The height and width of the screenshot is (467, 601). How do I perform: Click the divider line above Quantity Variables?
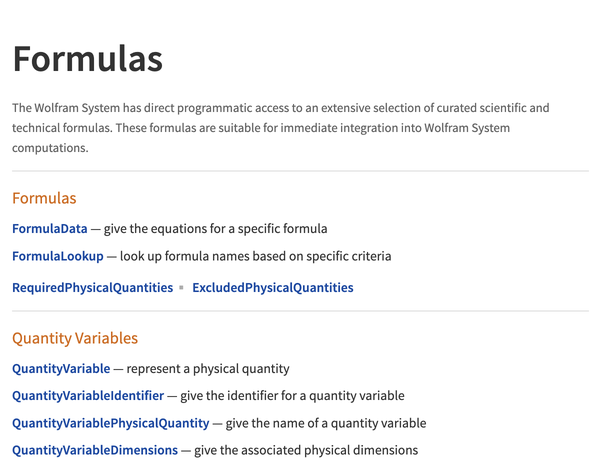point(300,311)
